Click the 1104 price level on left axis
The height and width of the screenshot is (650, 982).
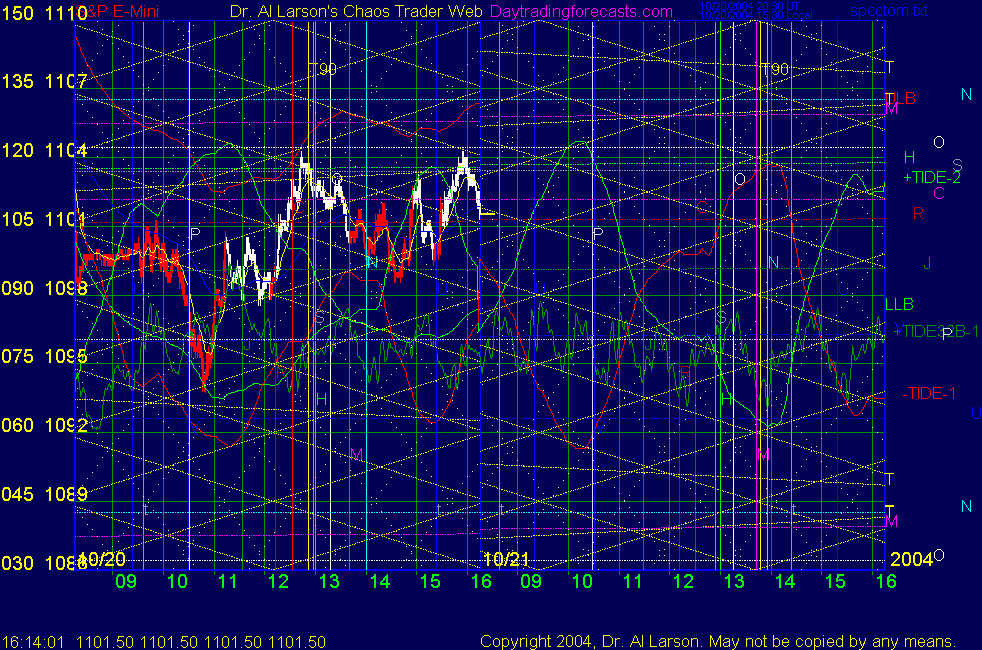click(x=65, y=150)
